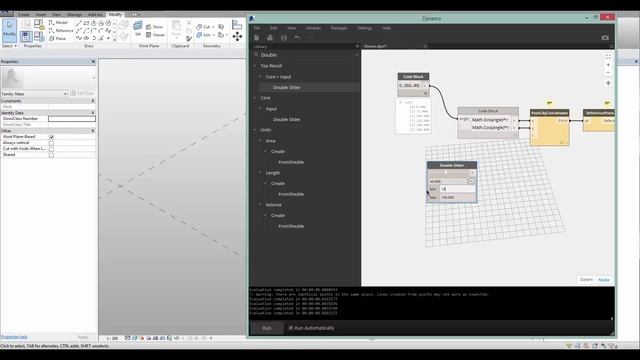Select the Move tool in Revit ribbon

click(237, 37)
